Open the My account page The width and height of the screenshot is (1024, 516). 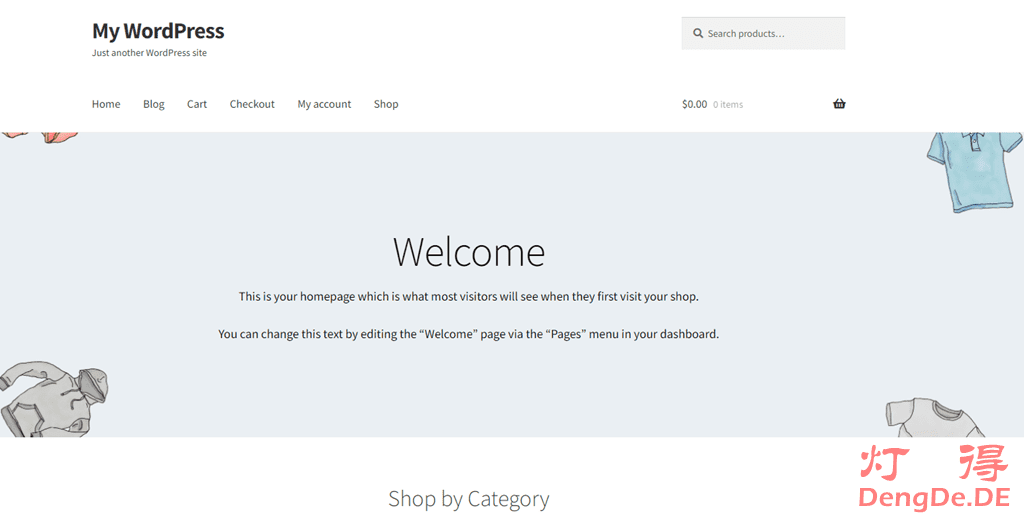(324, 104)
